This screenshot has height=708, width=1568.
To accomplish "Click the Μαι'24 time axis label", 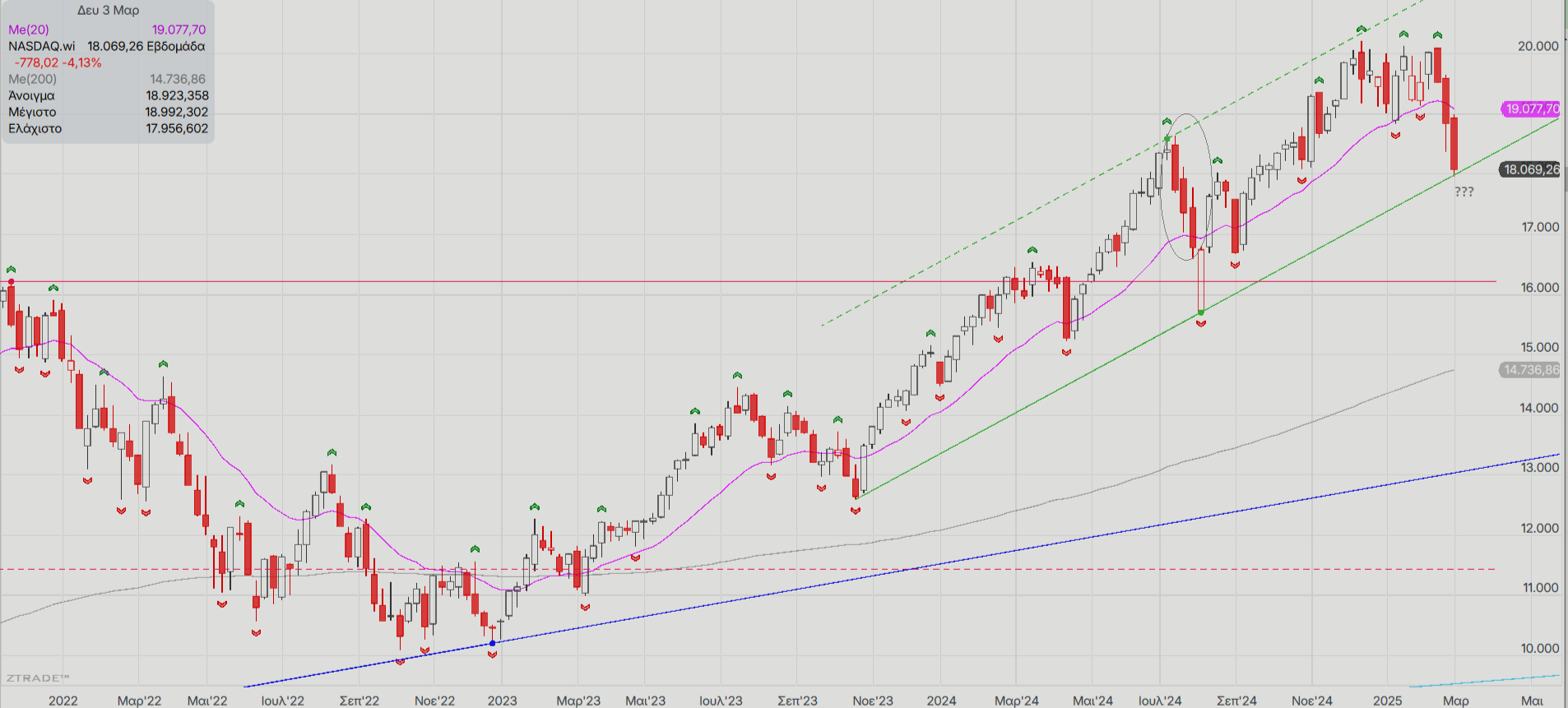I will coord(1092,701).
